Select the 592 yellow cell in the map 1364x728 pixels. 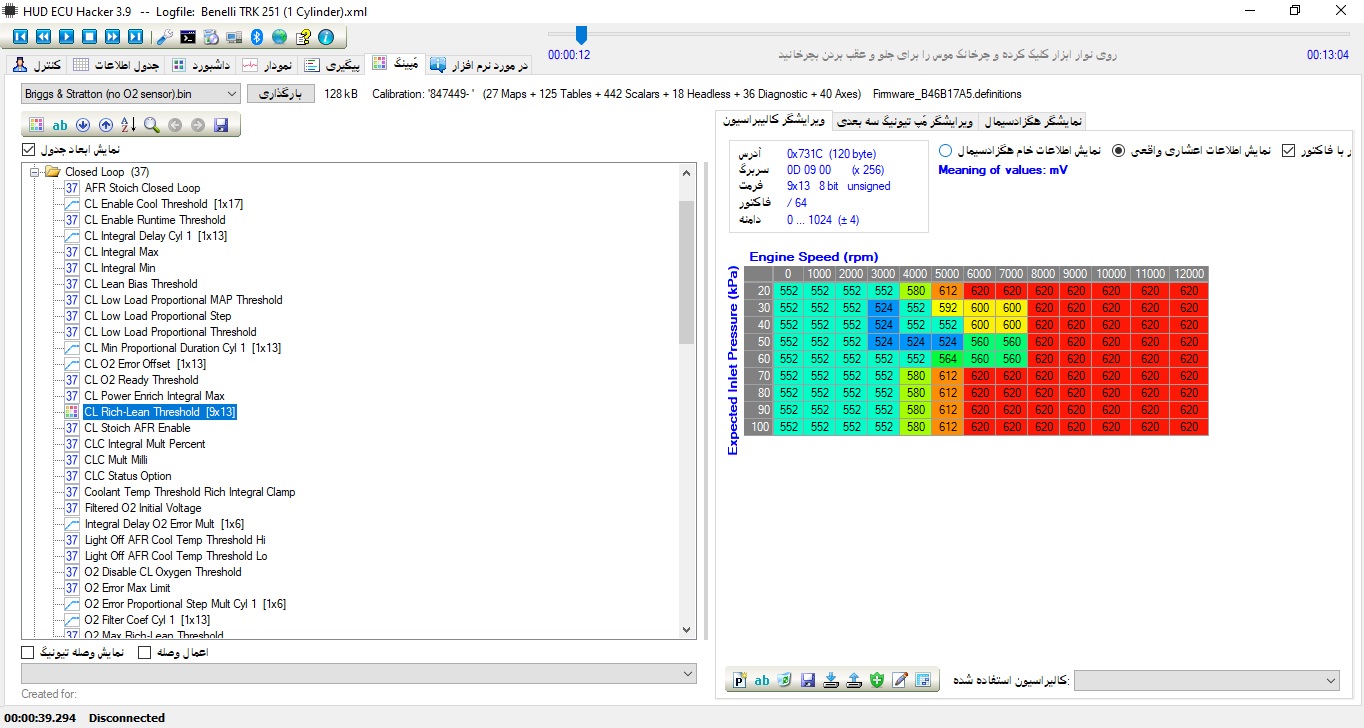pyautogui.click(x=946, y=308)
